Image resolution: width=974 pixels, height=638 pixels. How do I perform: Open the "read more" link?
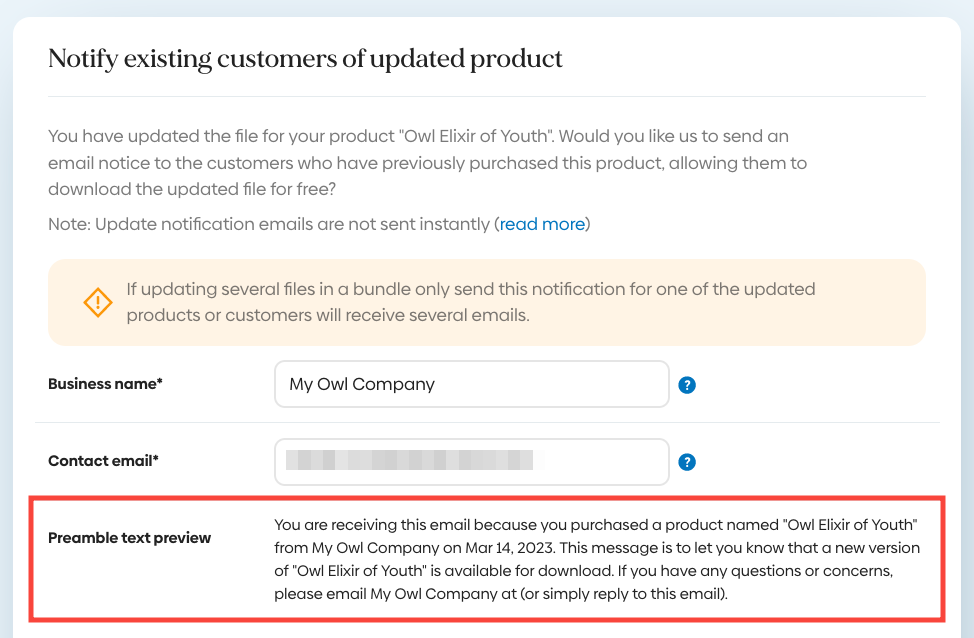click(542, 224)
